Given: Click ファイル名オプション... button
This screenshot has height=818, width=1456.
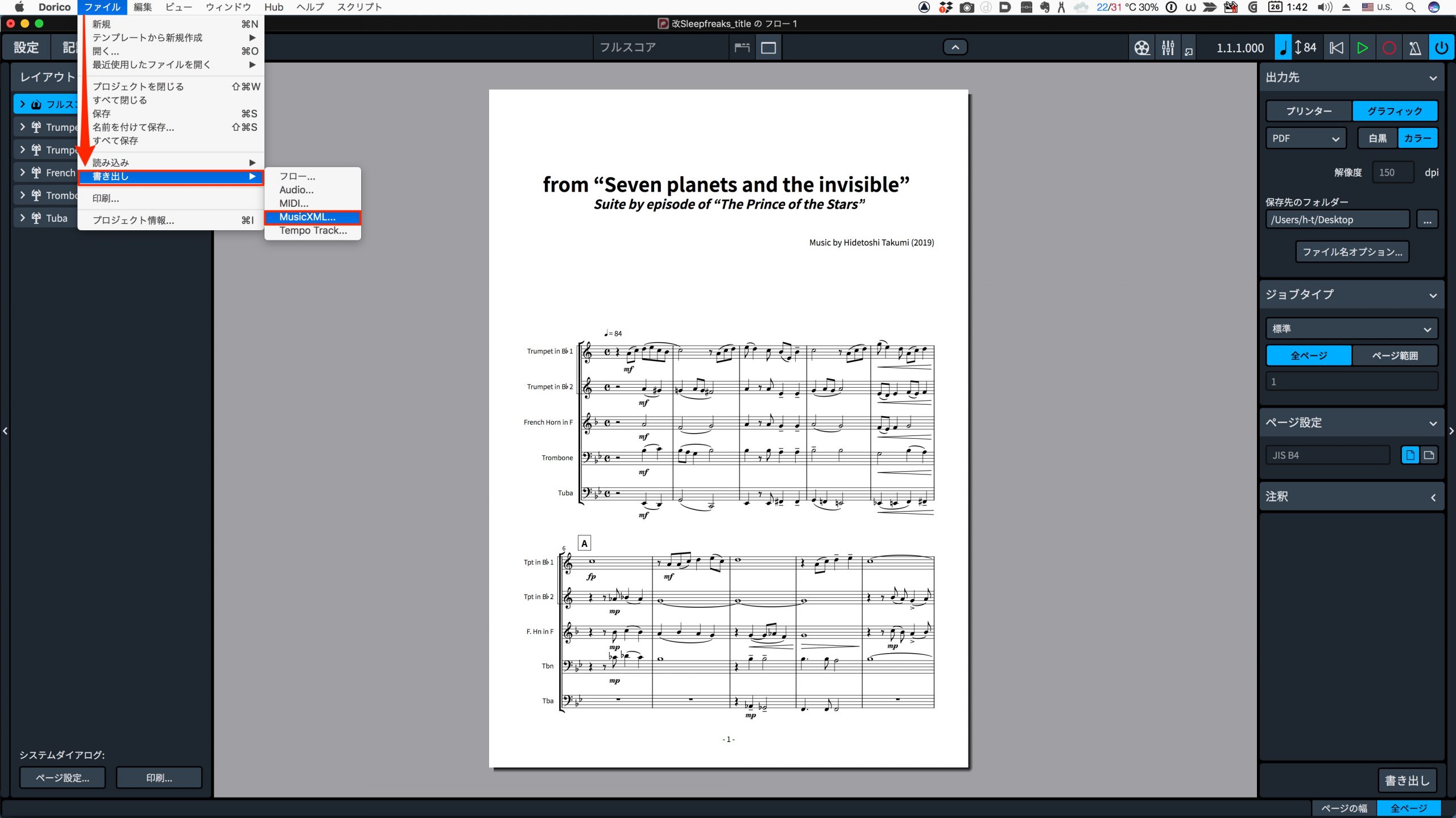Looking at the screenshot, I should coord(1352,252).
